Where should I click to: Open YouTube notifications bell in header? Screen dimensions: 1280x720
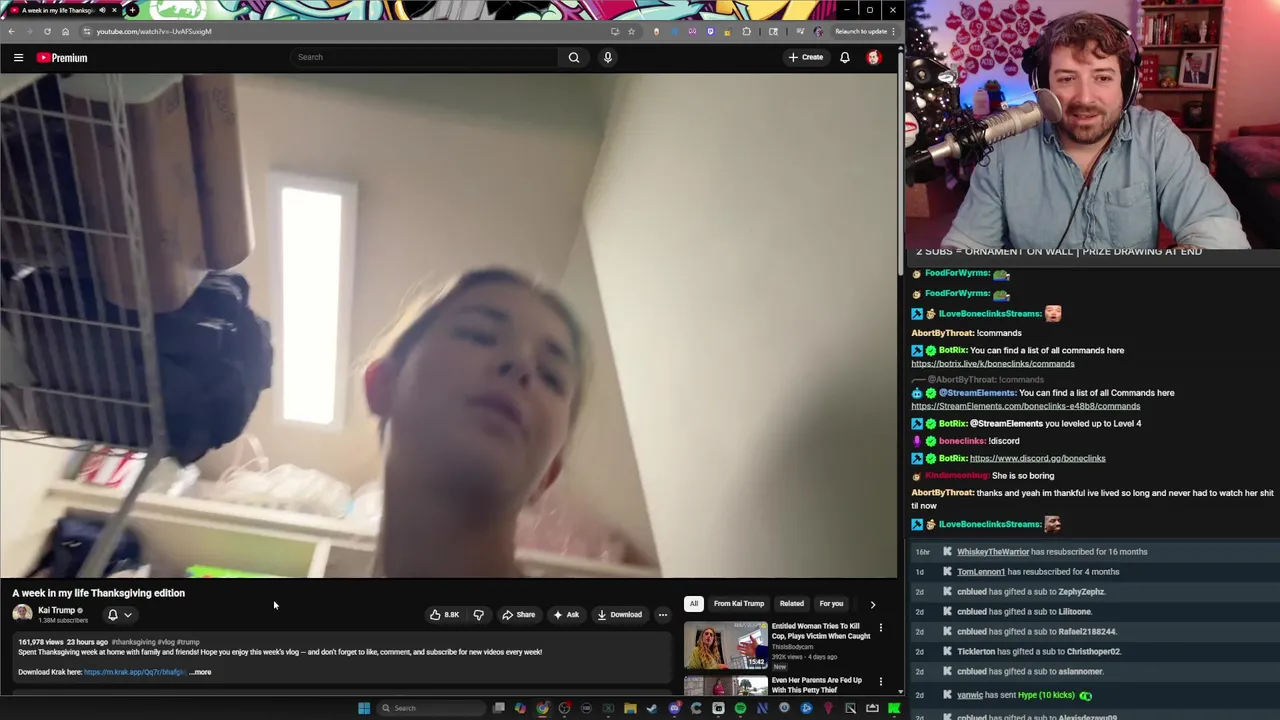[845, 57]
